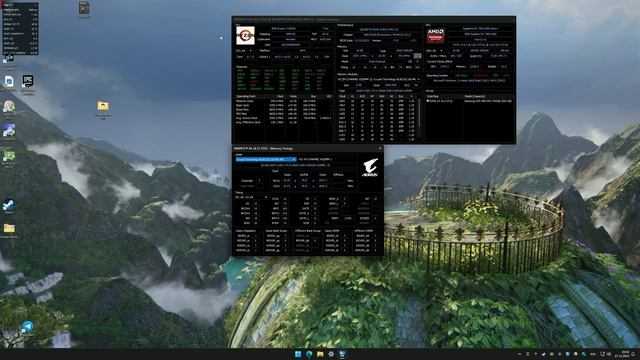Screen dimensions: 640x360
Task: Select the Minimum Clock row
Action: [284, 101]
